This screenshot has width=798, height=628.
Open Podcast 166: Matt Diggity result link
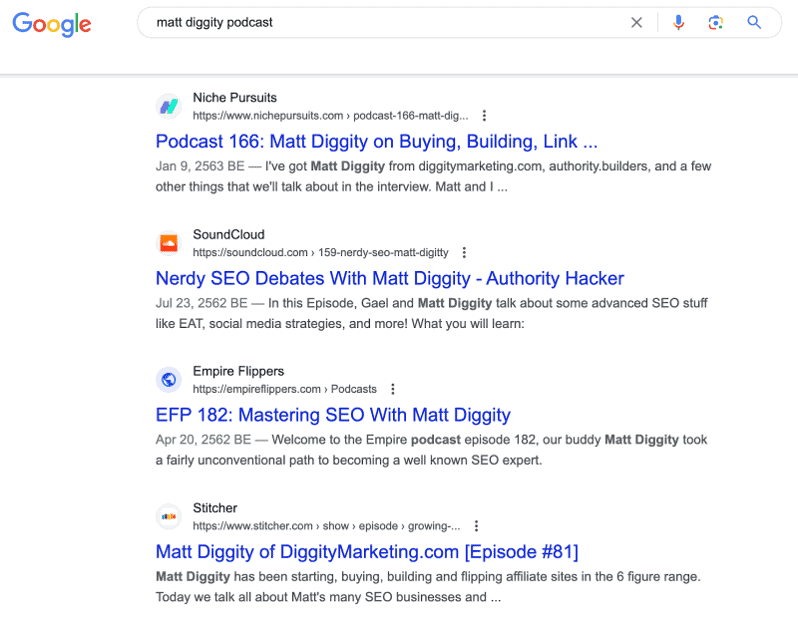376,141
